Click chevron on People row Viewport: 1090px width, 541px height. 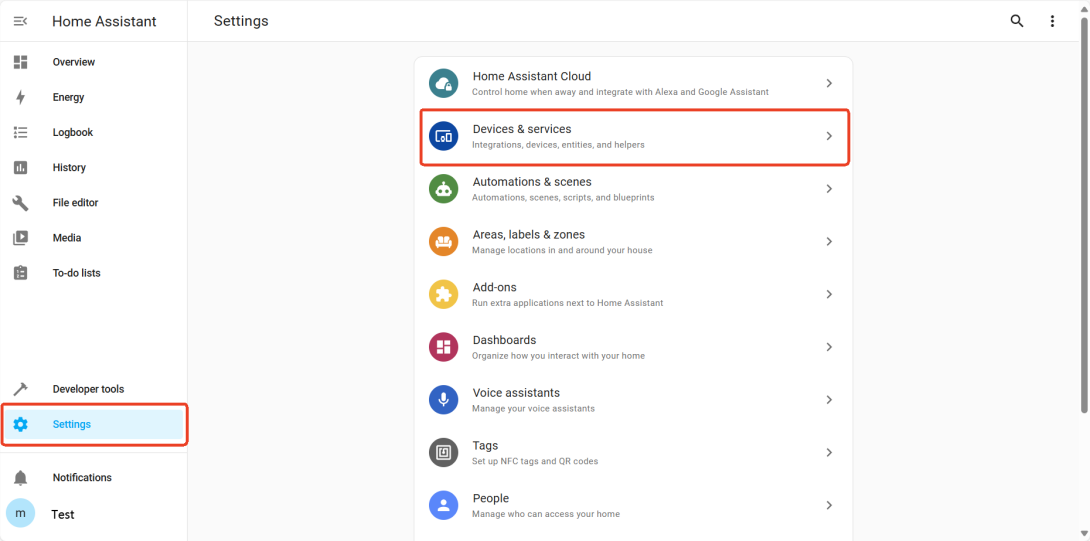click(x=829, y=506)
